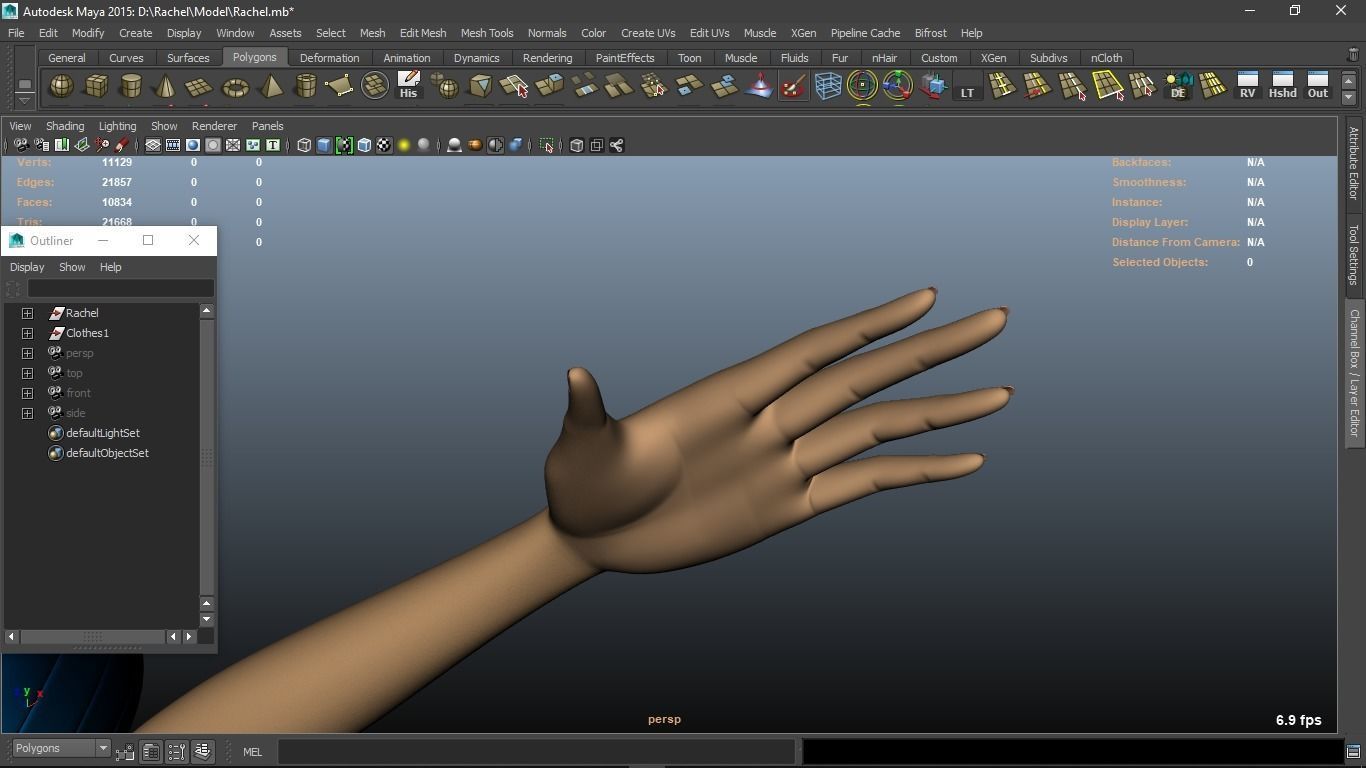Switch to the Rendering shelf tab
Screen dimensions: 1366x768
pos(547,58)
